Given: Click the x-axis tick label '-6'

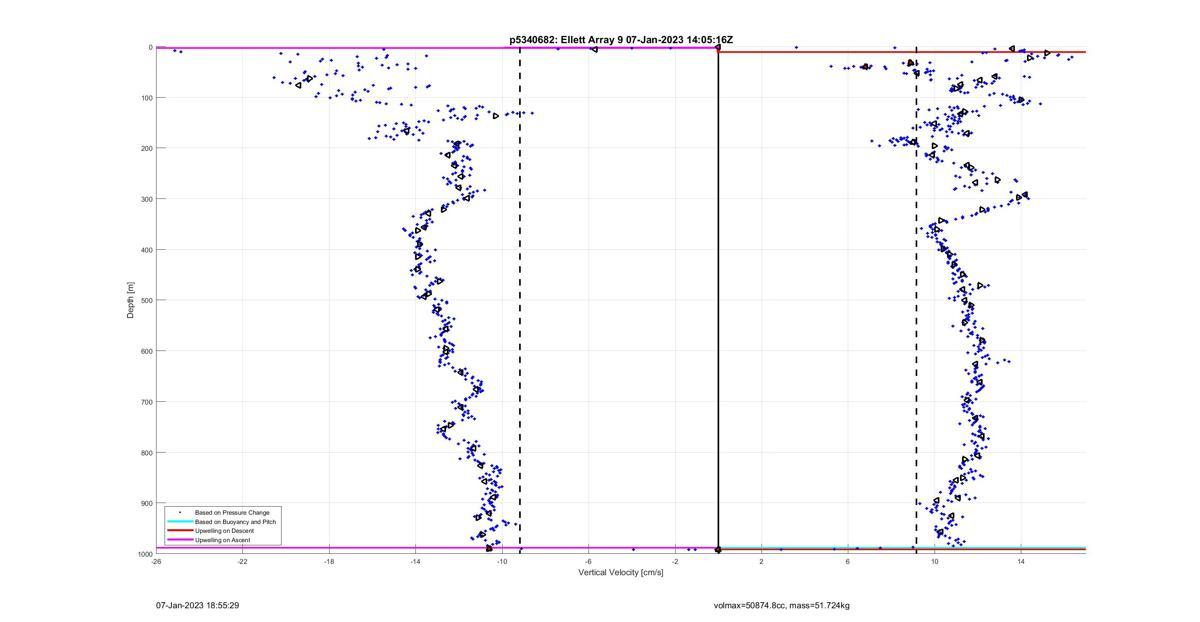Looking at the screenshot, I should pyautogui.click(x=588, y=562).
